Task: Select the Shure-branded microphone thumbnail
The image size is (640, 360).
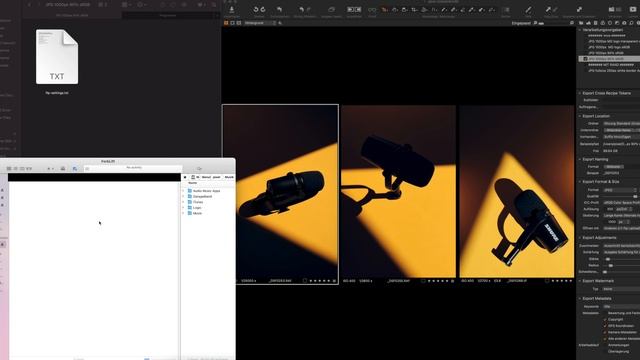Action: (x=517, y=191)
